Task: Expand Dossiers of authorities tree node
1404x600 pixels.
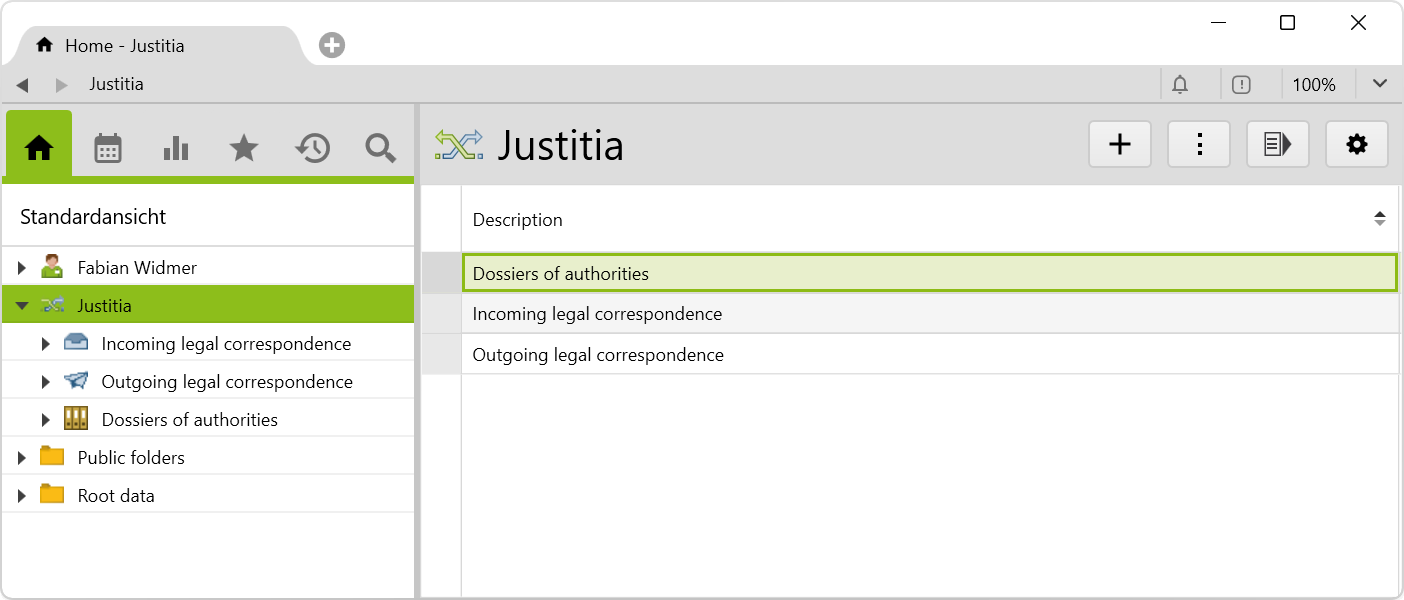Action: tap(46, 420)
